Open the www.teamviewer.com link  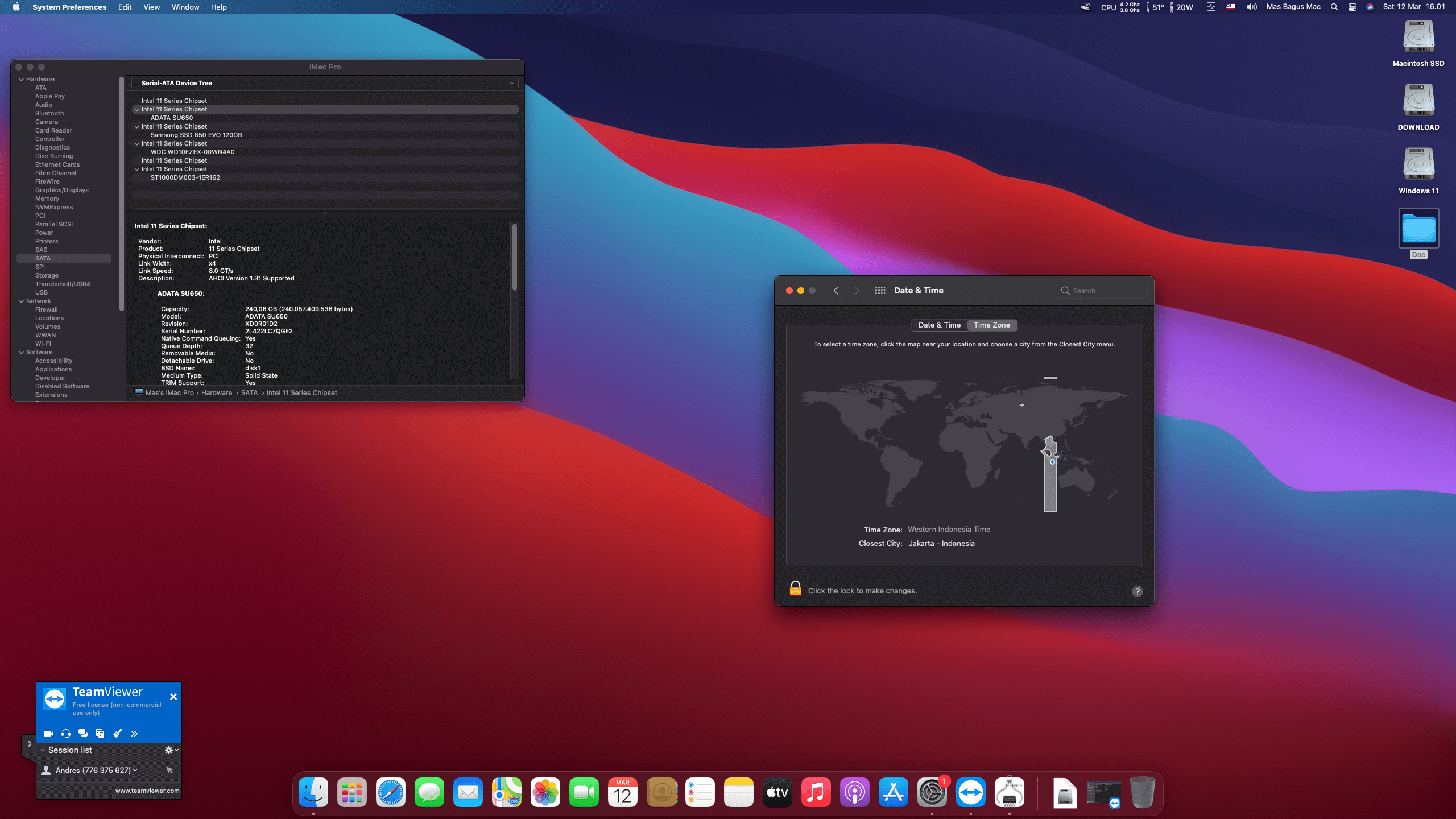147,791
